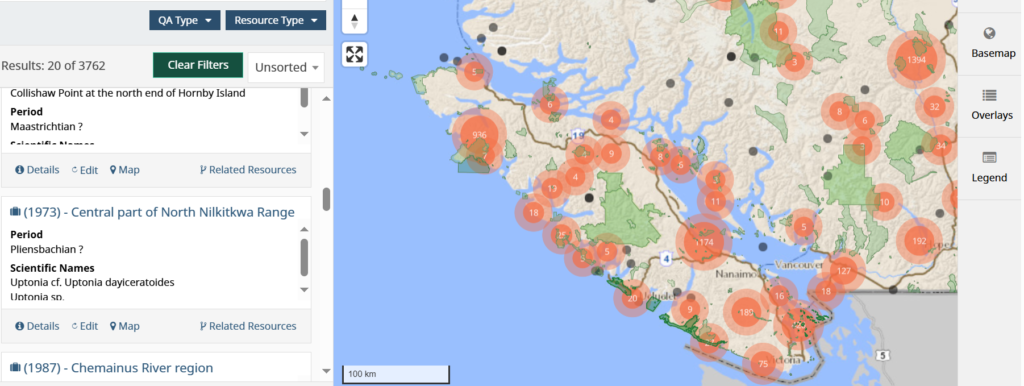Expand the QA Type filter dropdown
This screenshot has height=386, width=1024.
[185, 20]
